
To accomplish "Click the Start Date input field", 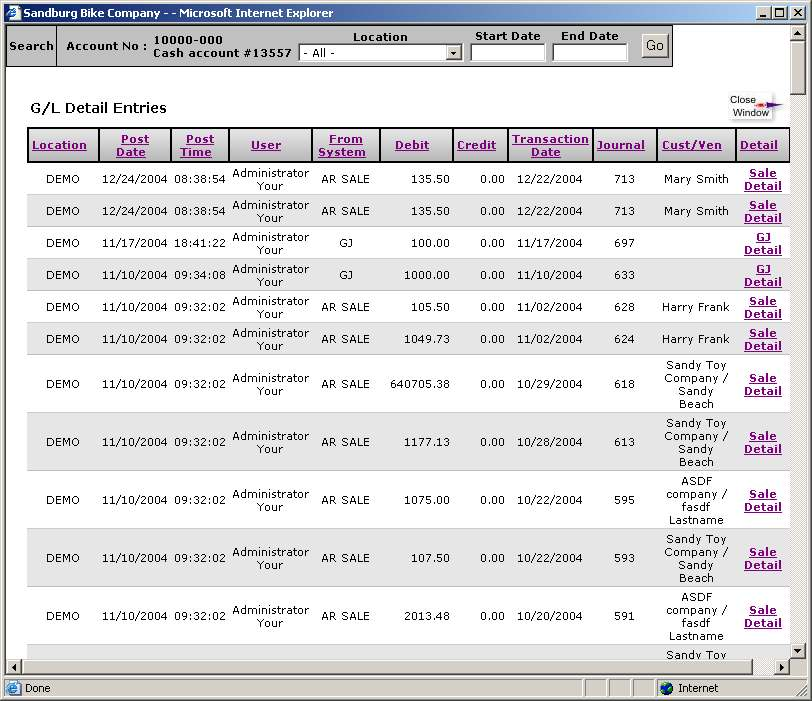I will pos(507,53).
